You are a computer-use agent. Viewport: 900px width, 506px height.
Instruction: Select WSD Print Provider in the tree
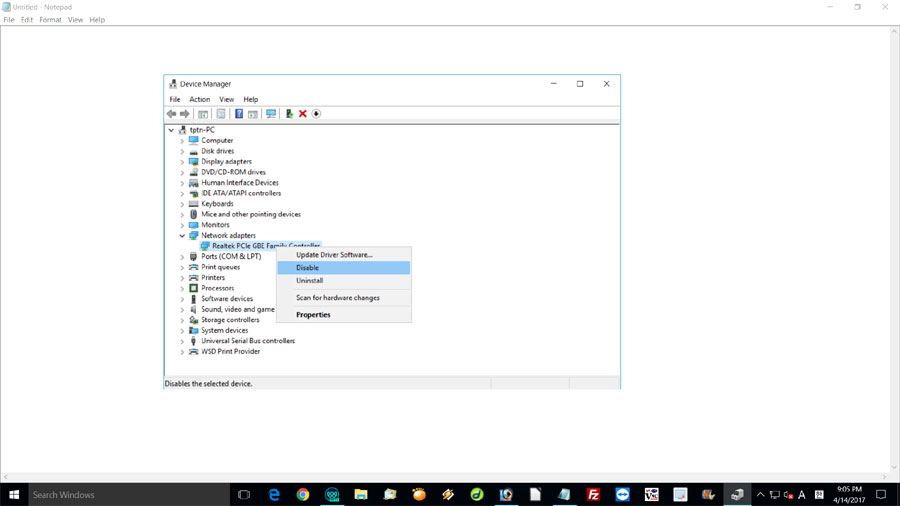(x=230, y=352)
